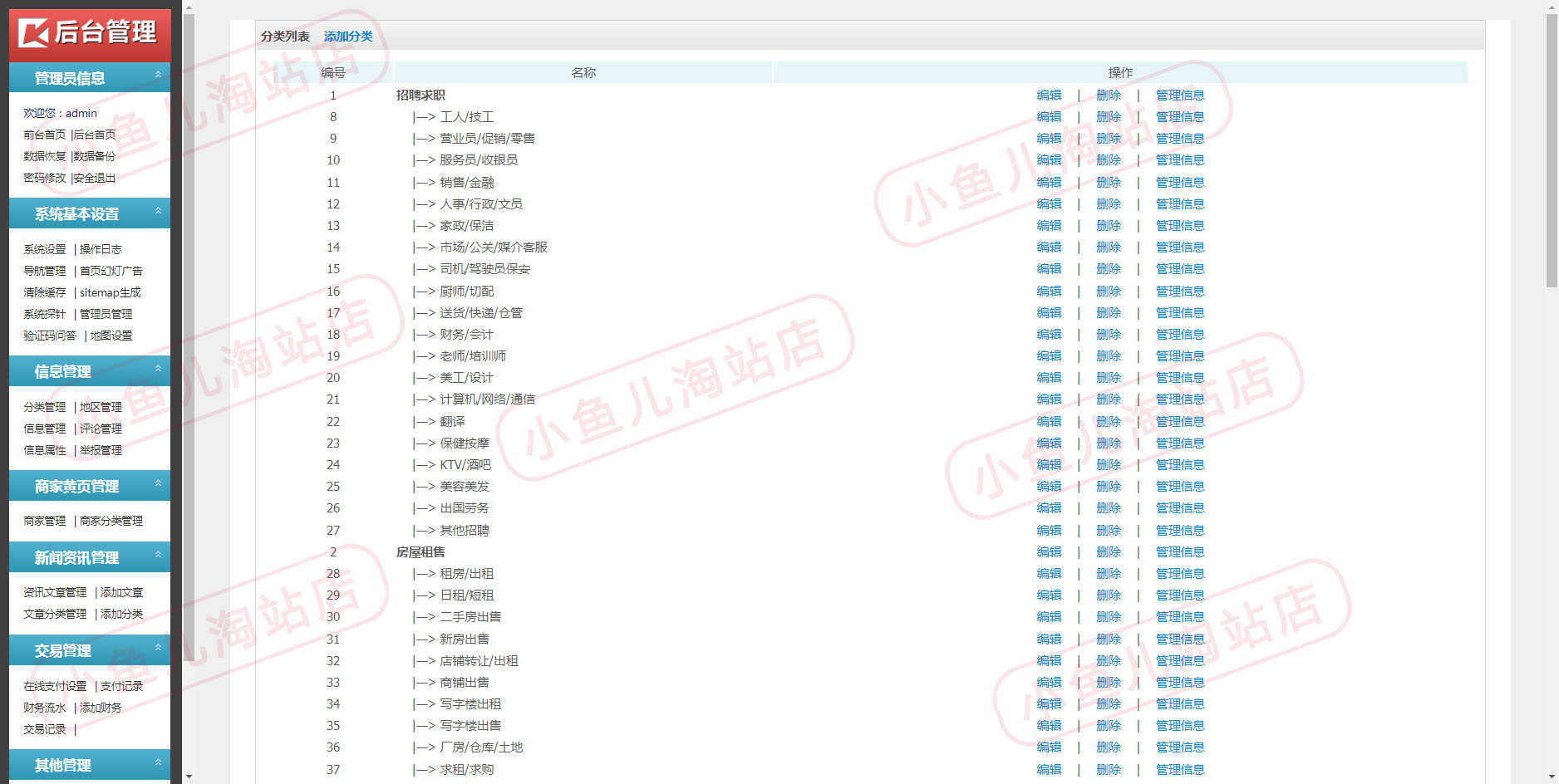Open 数据备份 in sidebar
This screenshot has height=784, width=1559.
coord(95,156)
